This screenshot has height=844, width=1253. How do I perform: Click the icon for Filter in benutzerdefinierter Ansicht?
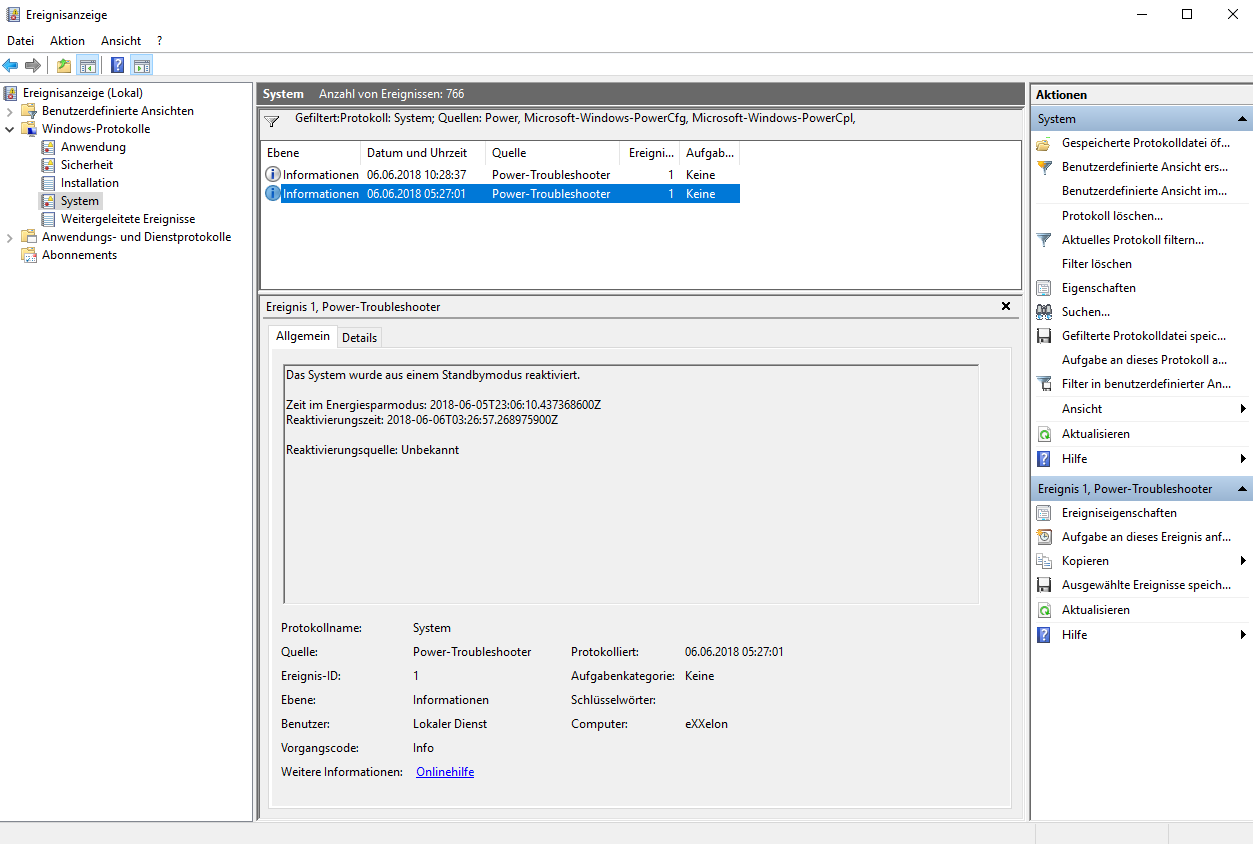point(1044,384)
